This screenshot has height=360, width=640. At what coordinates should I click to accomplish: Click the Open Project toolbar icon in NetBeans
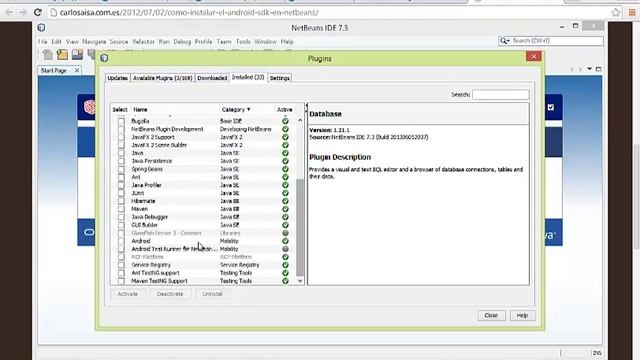[77, 54]
